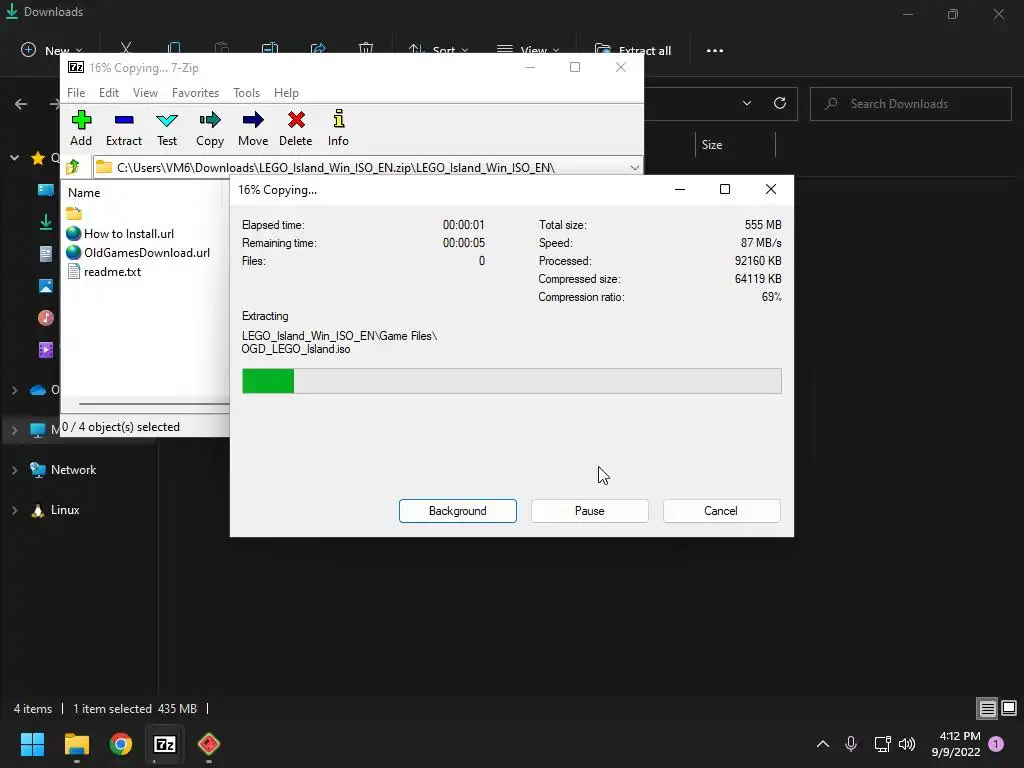This screenshot has height=768, width=1024.
Task: Show hidden system tray icons
Action: (823, 744)
